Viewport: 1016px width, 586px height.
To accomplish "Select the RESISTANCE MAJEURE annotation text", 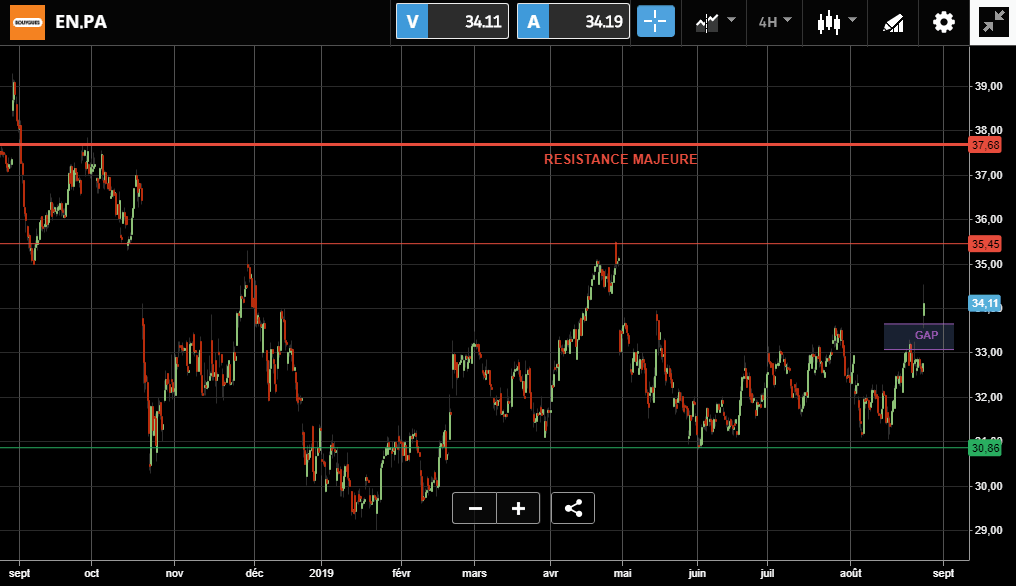I will (x=621, y=159).
